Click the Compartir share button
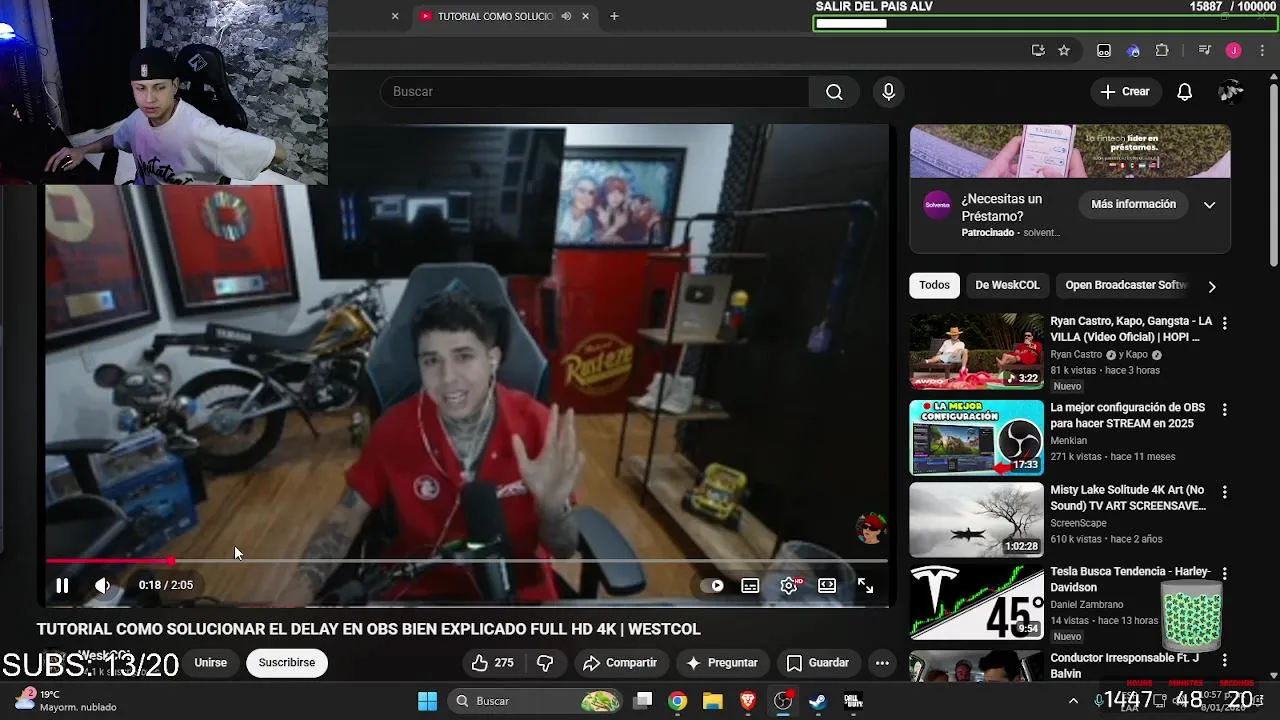Viewport: 1280px width, 720px height. [620, 663]
